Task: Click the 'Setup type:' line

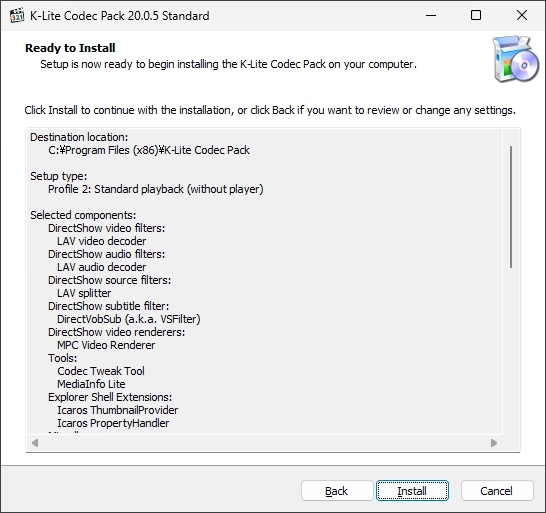Action: 58,176
